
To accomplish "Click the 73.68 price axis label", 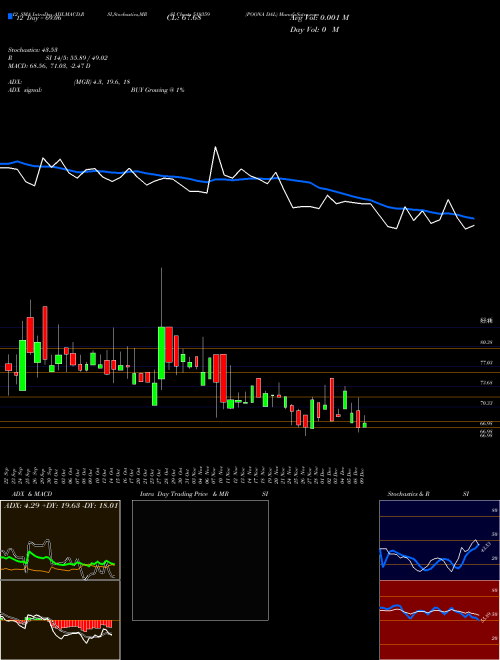I will tap(486, 383).
